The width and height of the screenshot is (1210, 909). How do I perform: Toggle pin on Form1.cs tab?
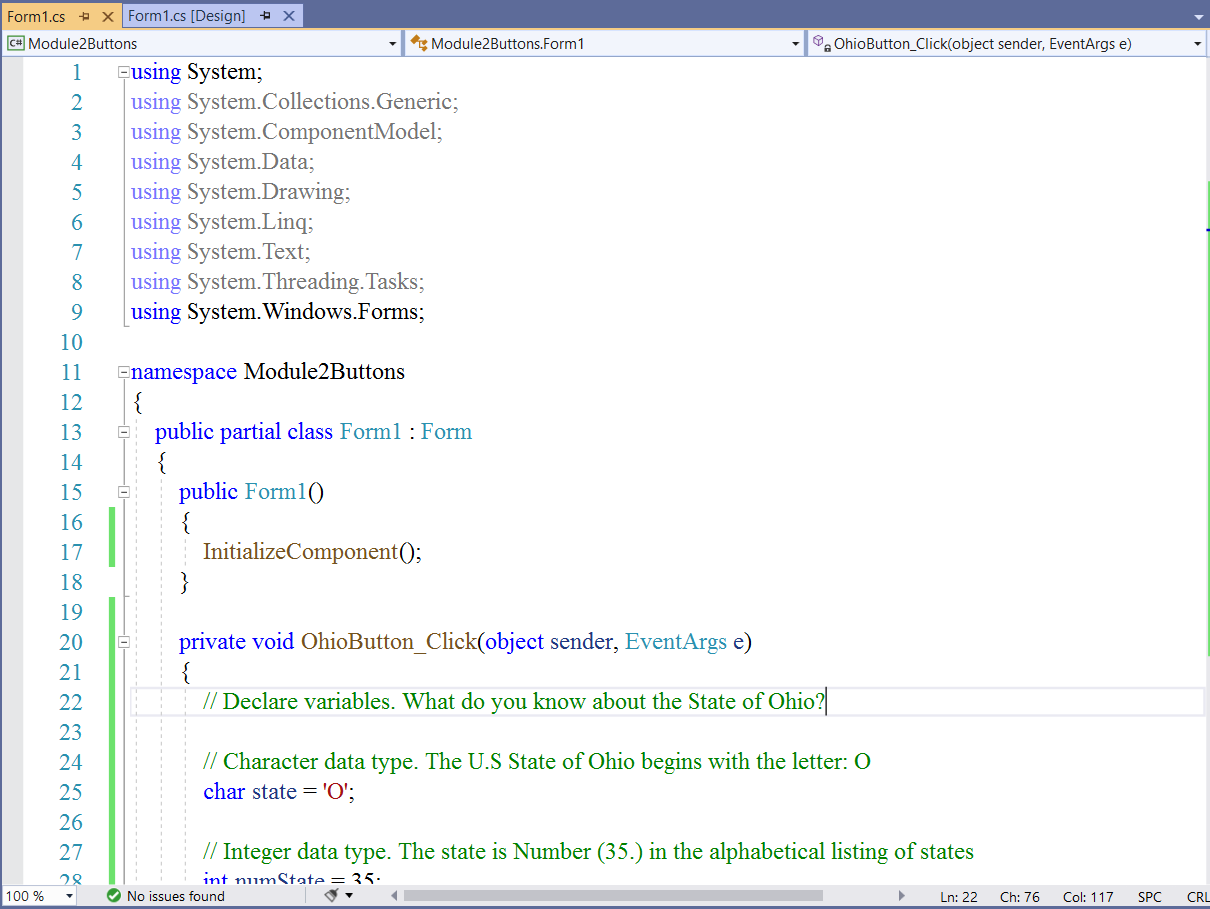(85, 17)
